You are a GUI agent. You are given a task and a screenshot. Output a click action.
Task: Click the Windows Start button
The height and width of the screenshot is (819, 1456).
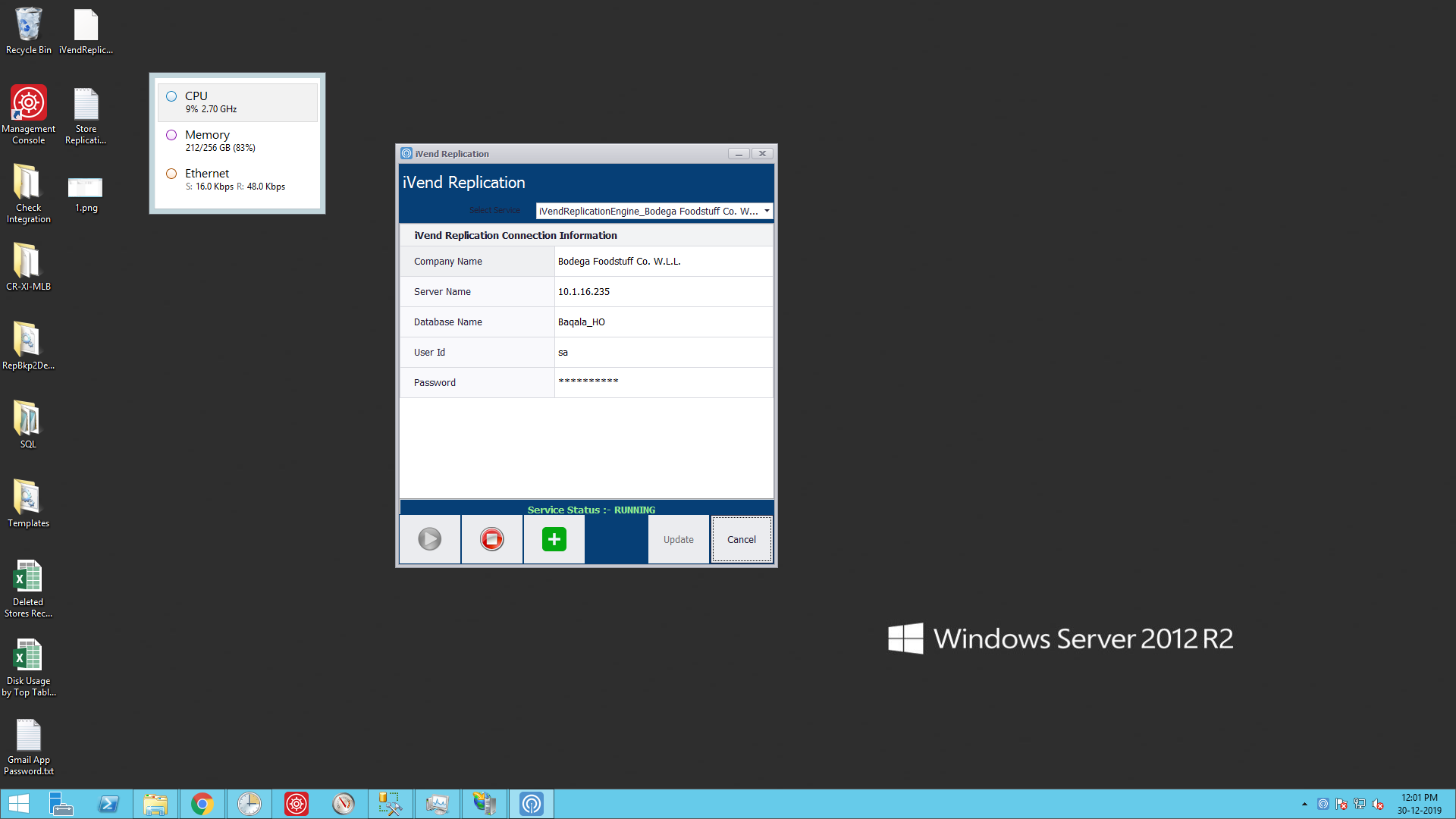tap(18, 804)
